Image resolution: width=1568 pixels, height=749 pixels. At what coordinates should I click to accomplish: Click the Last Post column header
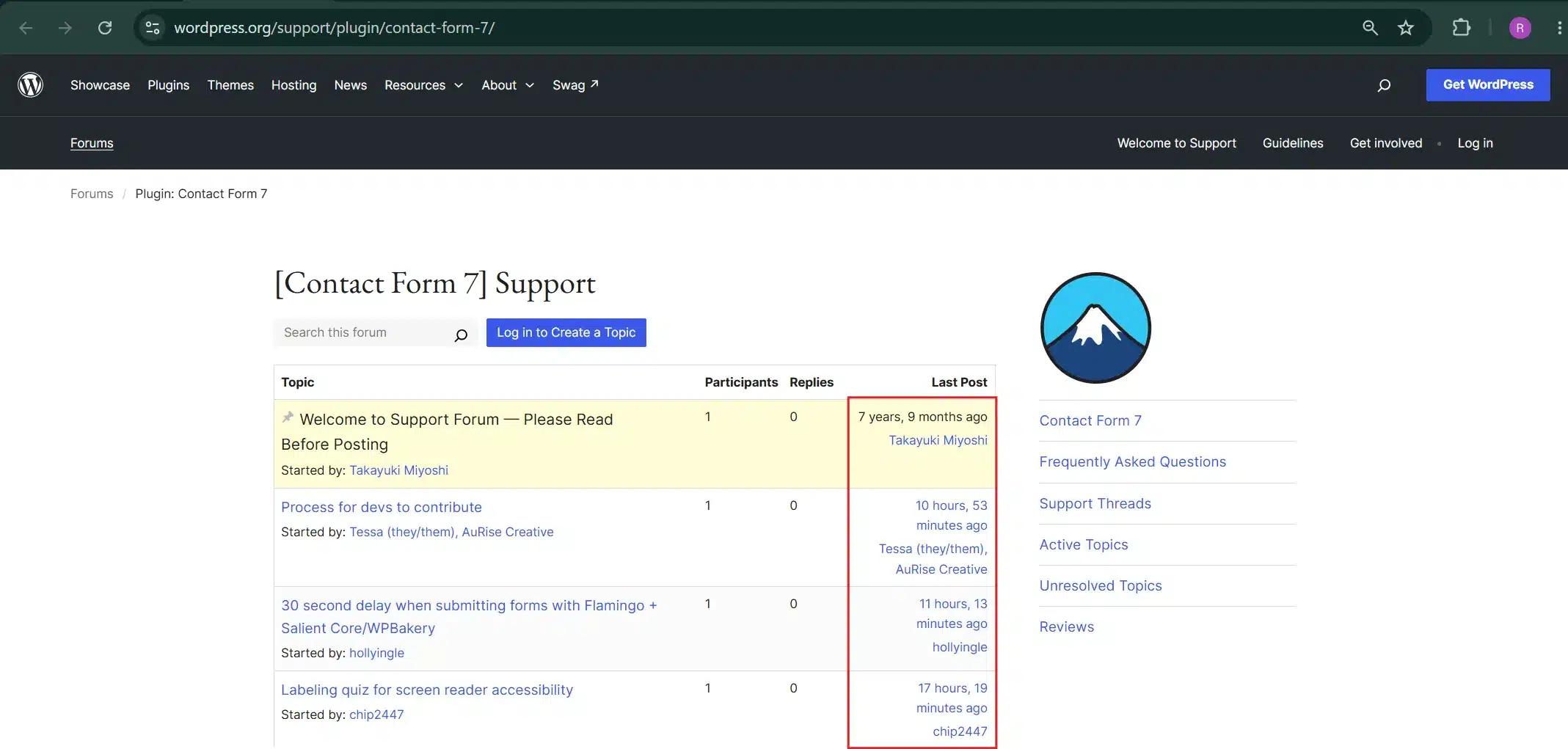tap(959, 382)
